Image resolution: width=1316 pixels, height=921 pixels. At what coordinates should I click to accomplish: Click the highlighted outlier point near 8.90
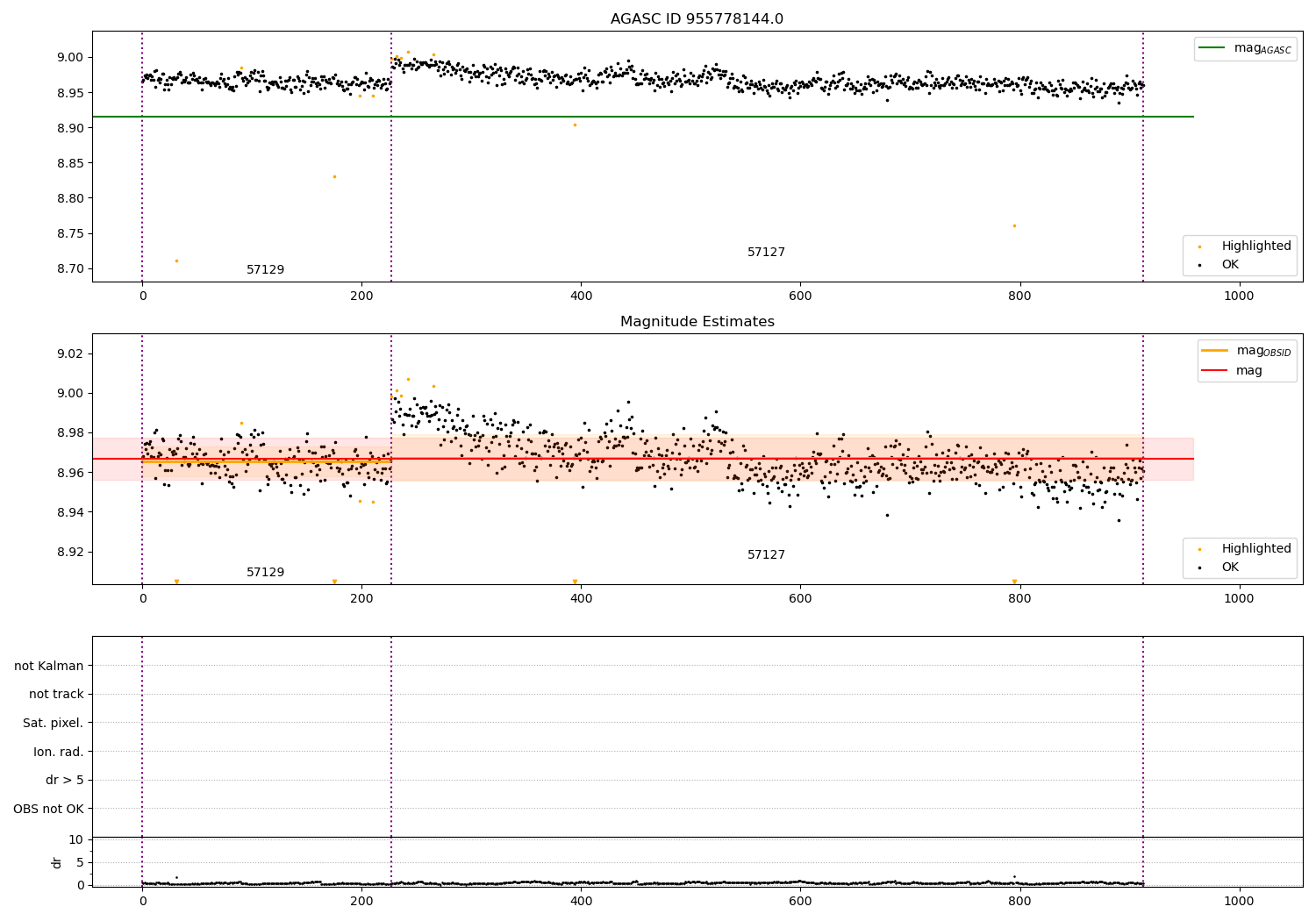pyautogui.click(x=575, y=125)
